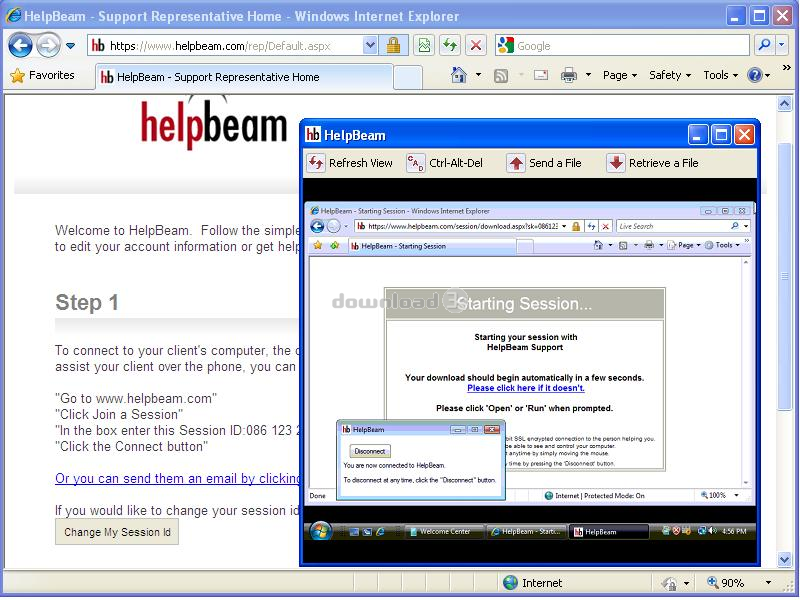Select the HelpBeam - Support Representative Home tab
The width and height of the screenshot is (800, 600).
[244, 77]
